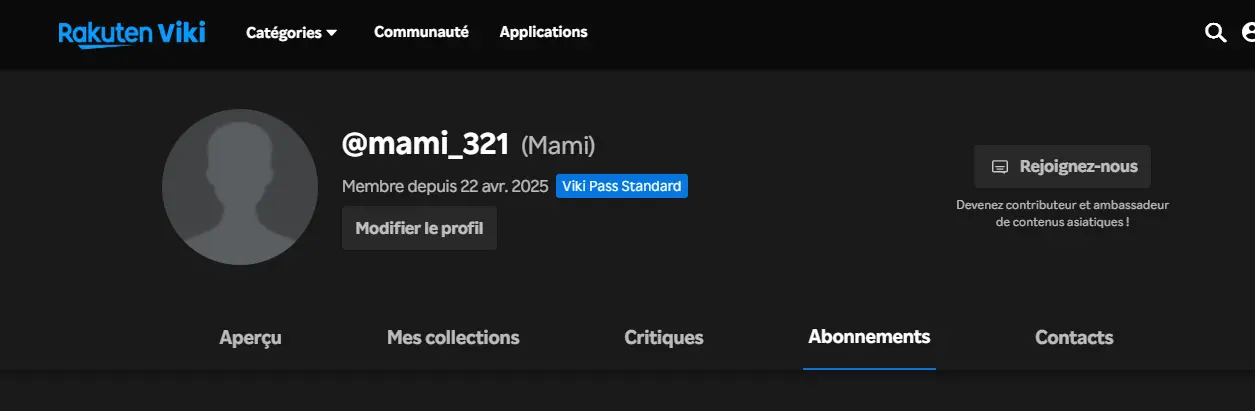
Task: Click the Rejoignez-nous button
Action: pos(1062,167)
